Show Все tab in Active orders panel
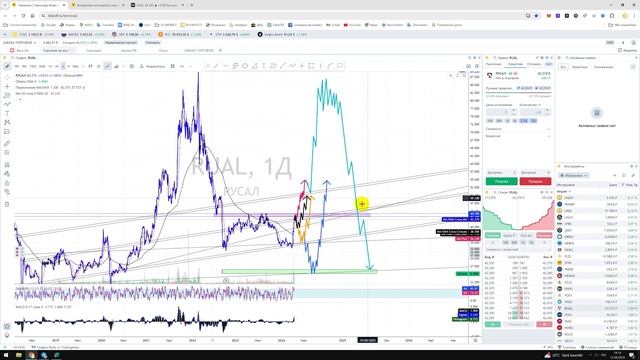The width and height of the screenshot is (640, 360). tap(563, 67)
